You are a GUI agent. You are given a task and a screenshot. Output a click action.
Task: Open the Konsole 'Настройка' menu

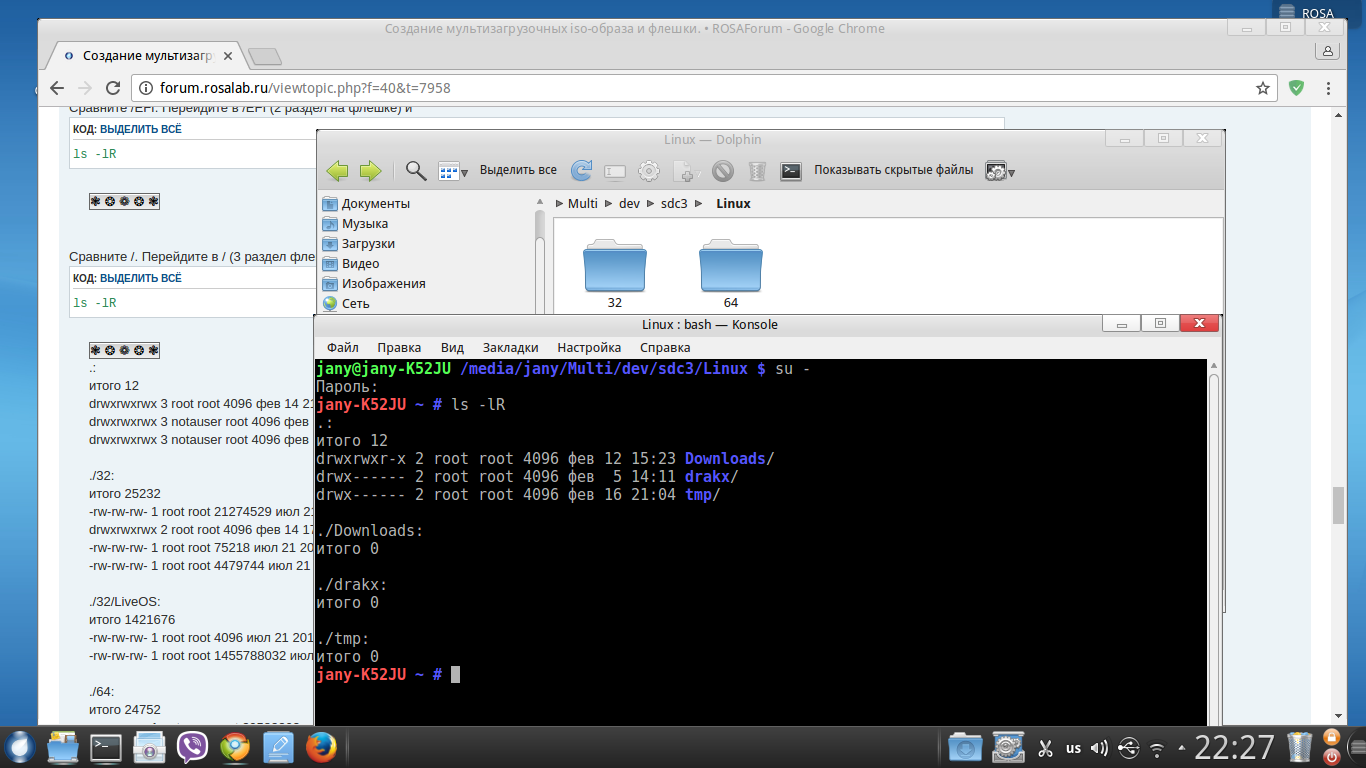pos(589,347)
